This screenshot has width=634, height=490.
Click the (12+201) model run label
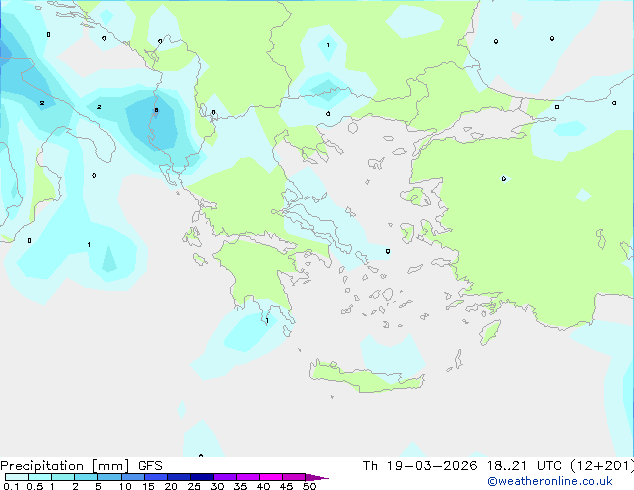tap(602, 466)
